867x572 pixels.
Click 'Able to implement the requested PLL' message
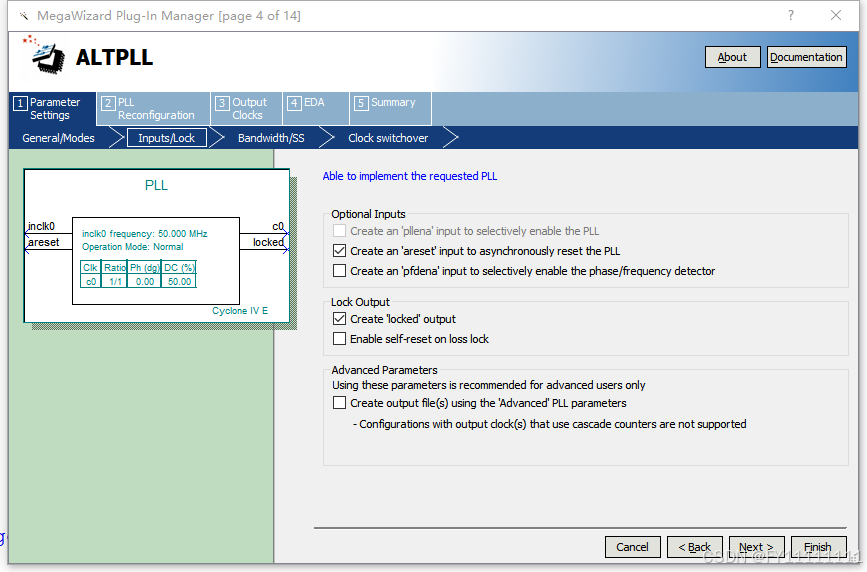coord(410,176)
